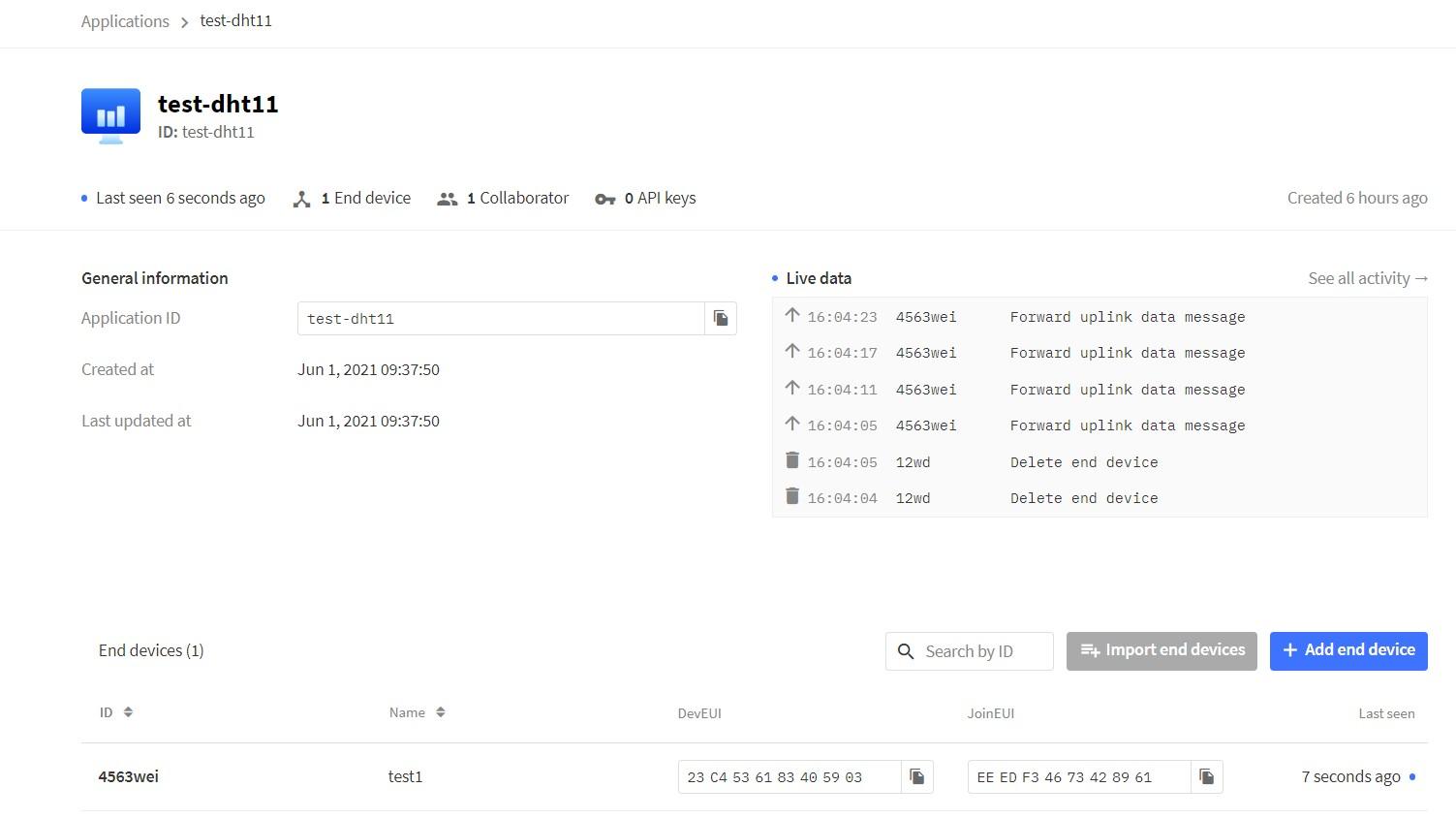Select the test-dht11 breadcrumb item
Screen dimensions: 1456x819
click(236, 20)
